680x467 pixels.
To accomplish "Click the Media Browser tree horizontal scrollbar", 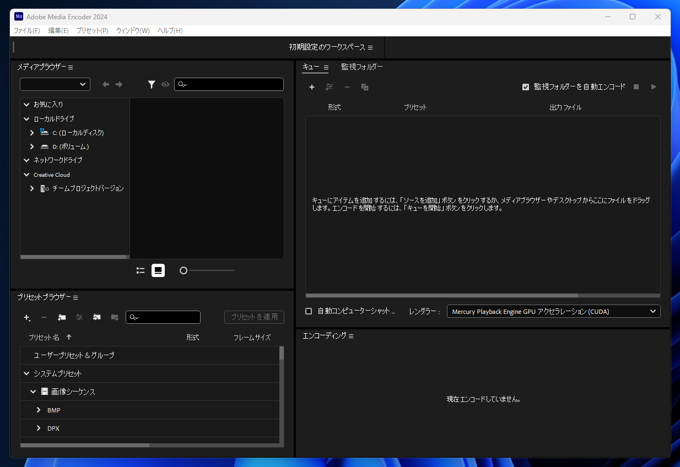I will pos(75,257).
